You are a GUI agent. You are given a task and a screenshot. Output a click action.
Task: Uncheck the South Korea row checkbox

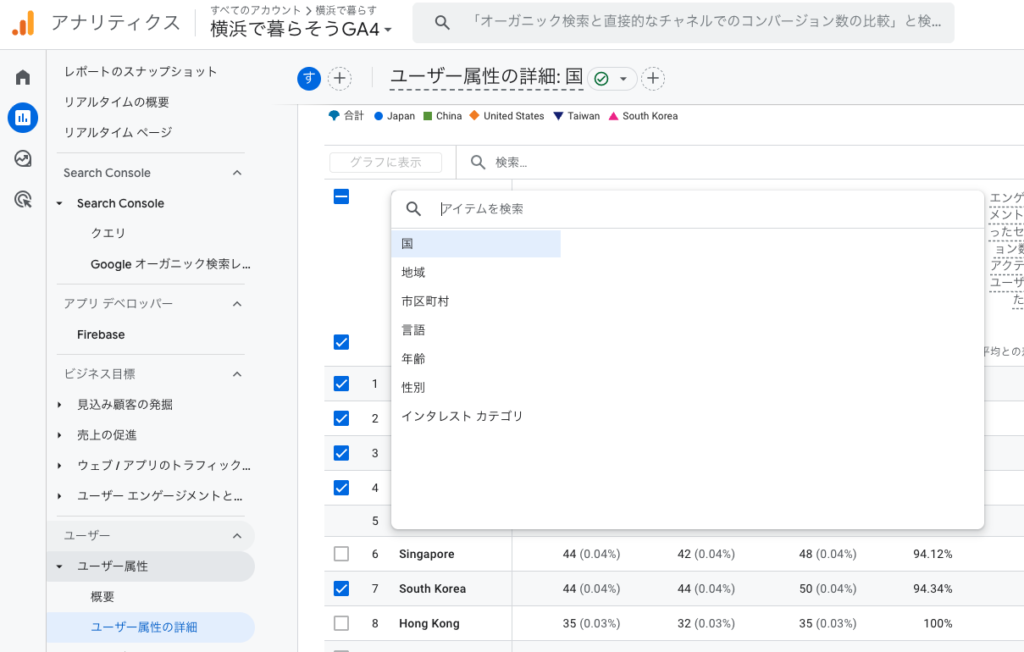[341, 588]
